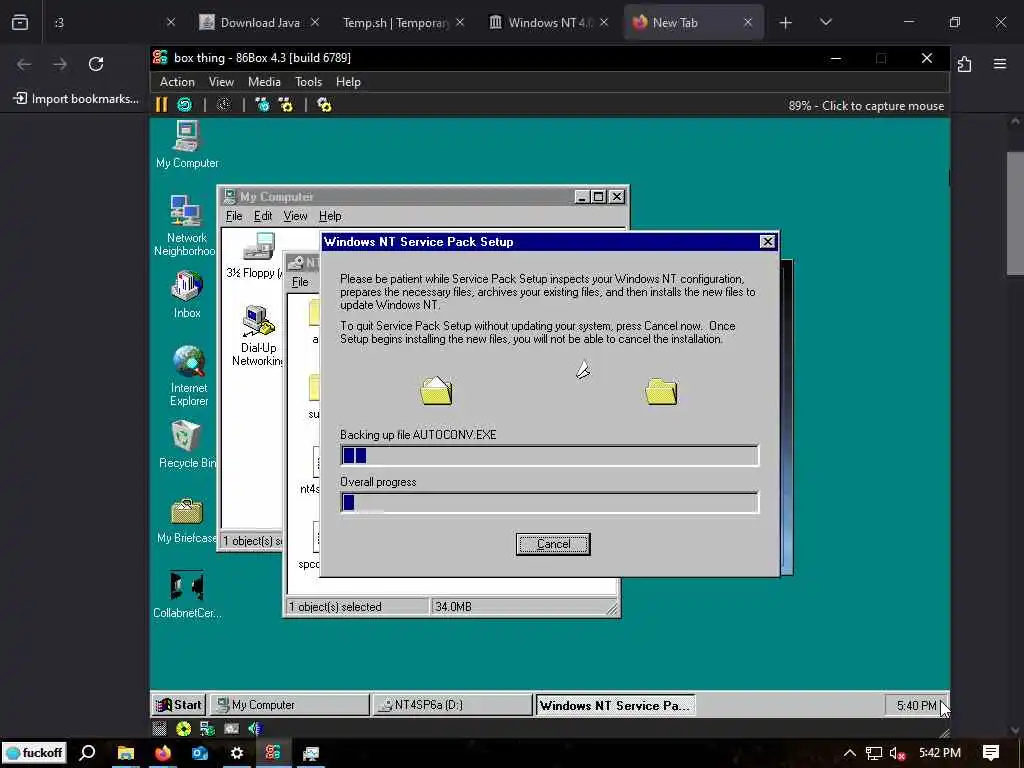Open 86Box Tools menu

(x=308, y=82)
